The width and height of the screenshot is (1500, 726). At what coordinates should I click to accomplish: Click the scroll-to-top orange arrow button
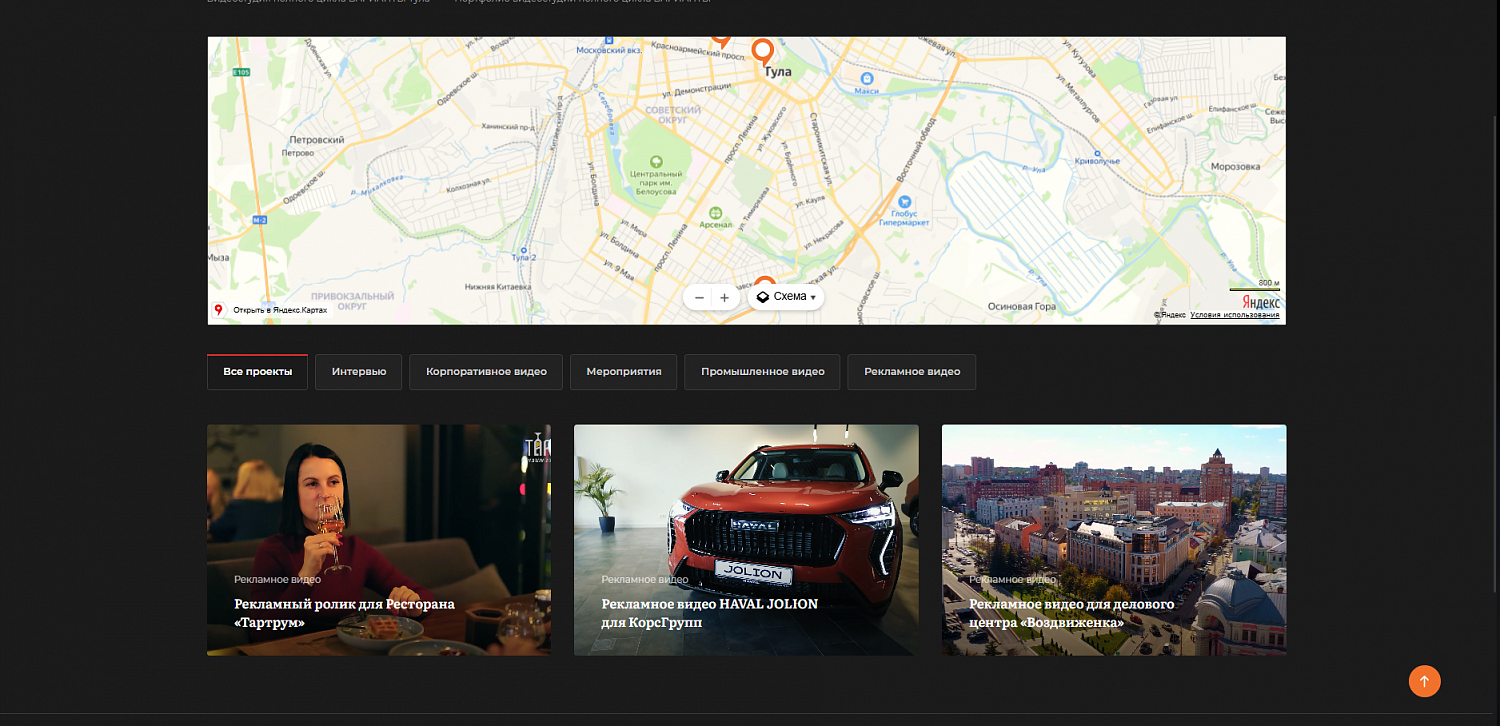[1424, 681]
